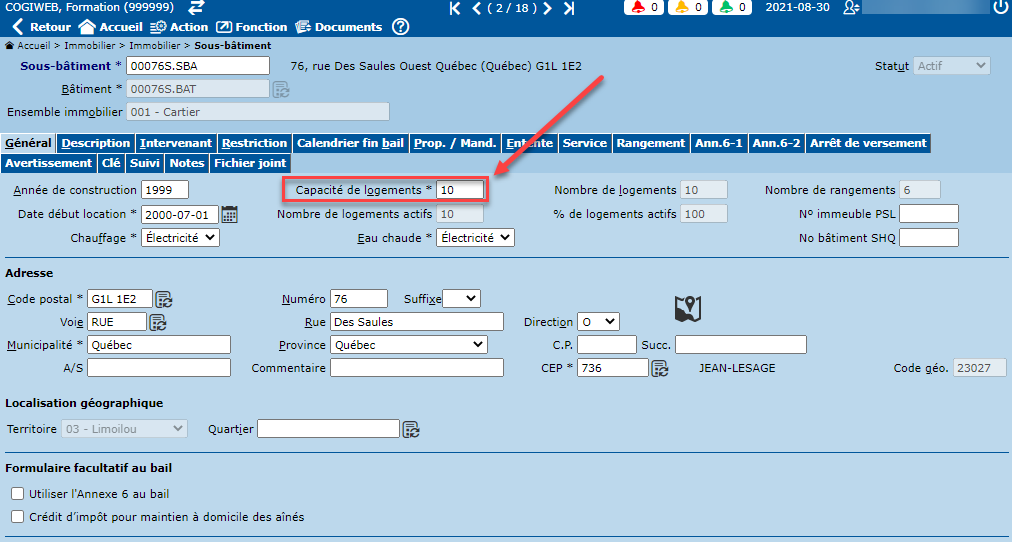Enable Utiliser l'Annexe 6 au bail
This screenshot has height=542, width=1012.
tap(17, 494)
